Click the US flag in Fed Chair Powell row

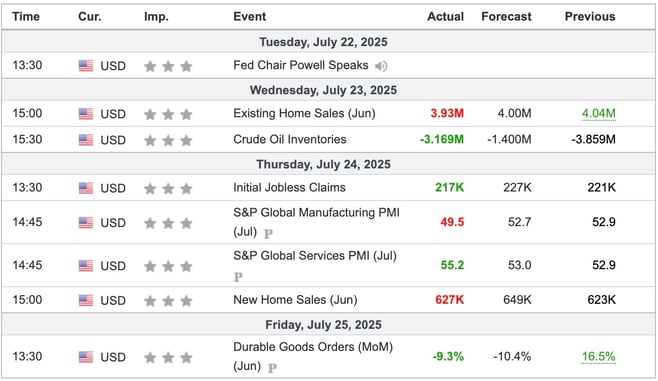pyautogui.click(x=86, y=66)
